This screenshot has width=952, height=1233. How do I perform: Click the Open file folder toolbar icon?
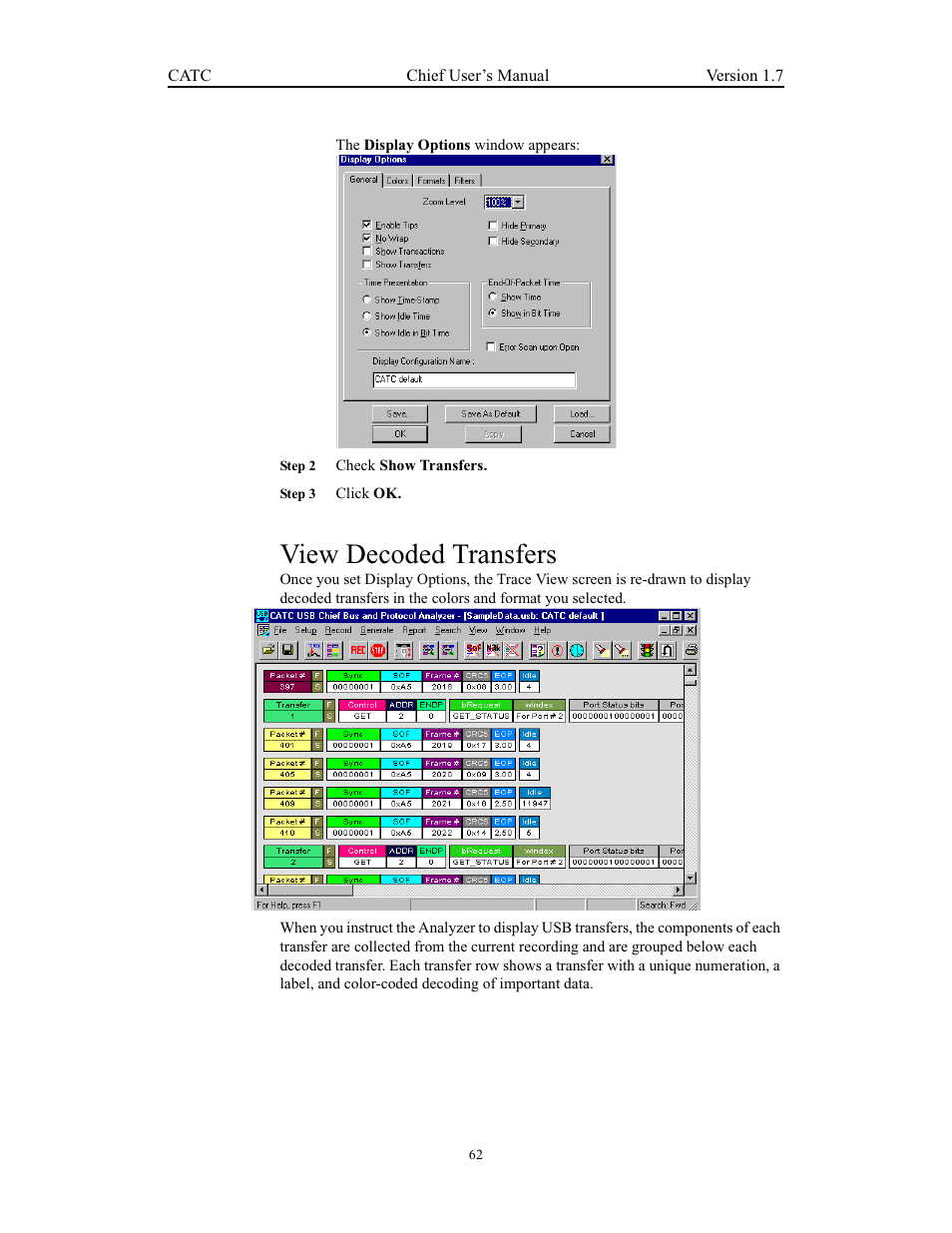click(268, 650)
